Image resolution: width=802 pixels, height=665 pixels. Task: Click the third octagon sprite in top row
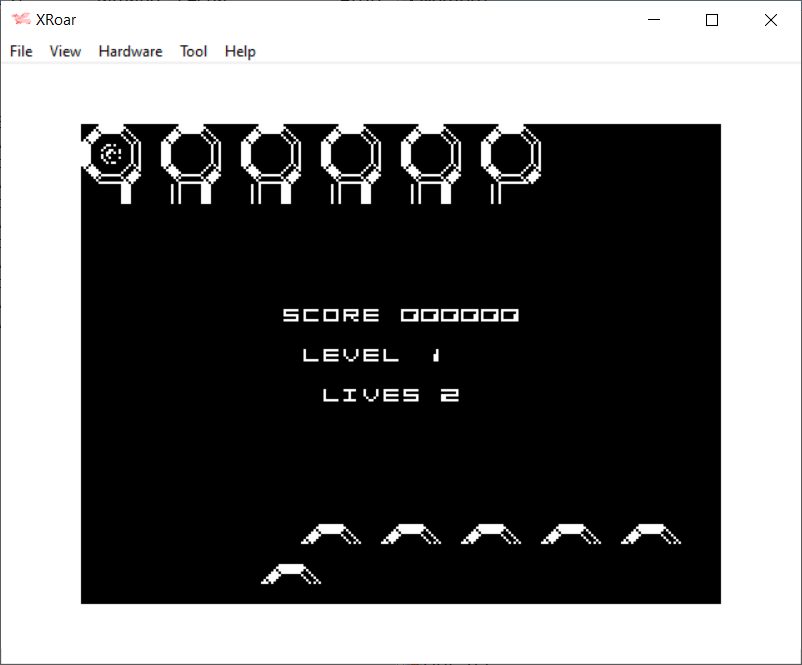(x=271, y=160)
